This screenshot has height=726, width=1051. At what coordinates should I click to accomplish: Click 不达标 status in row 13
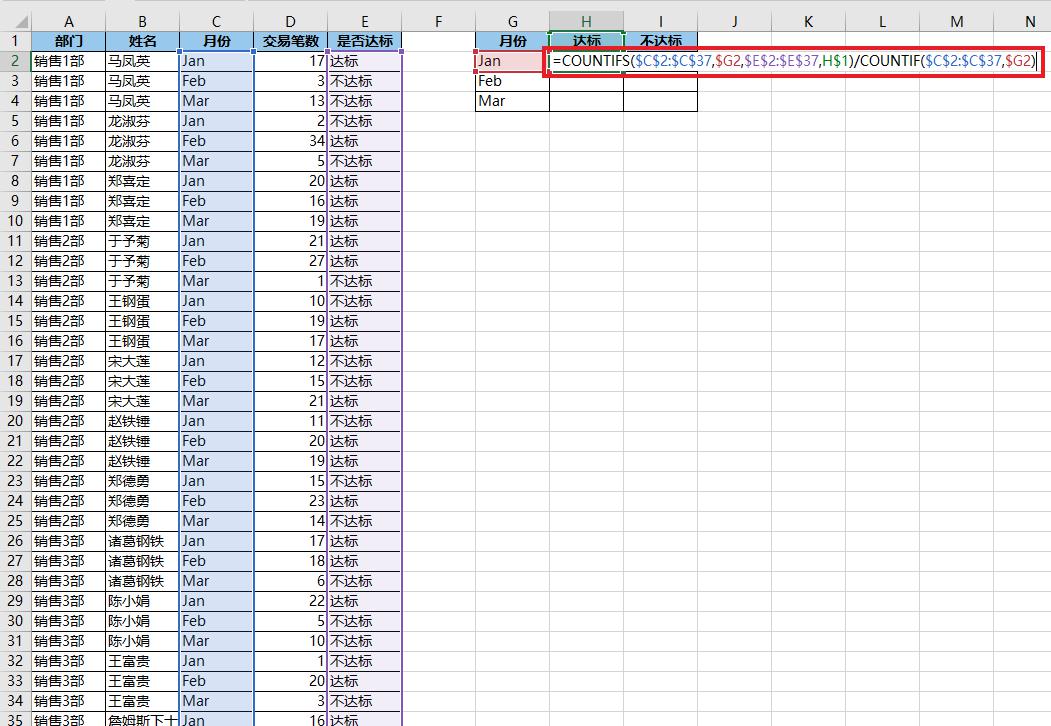click(365, 281)
